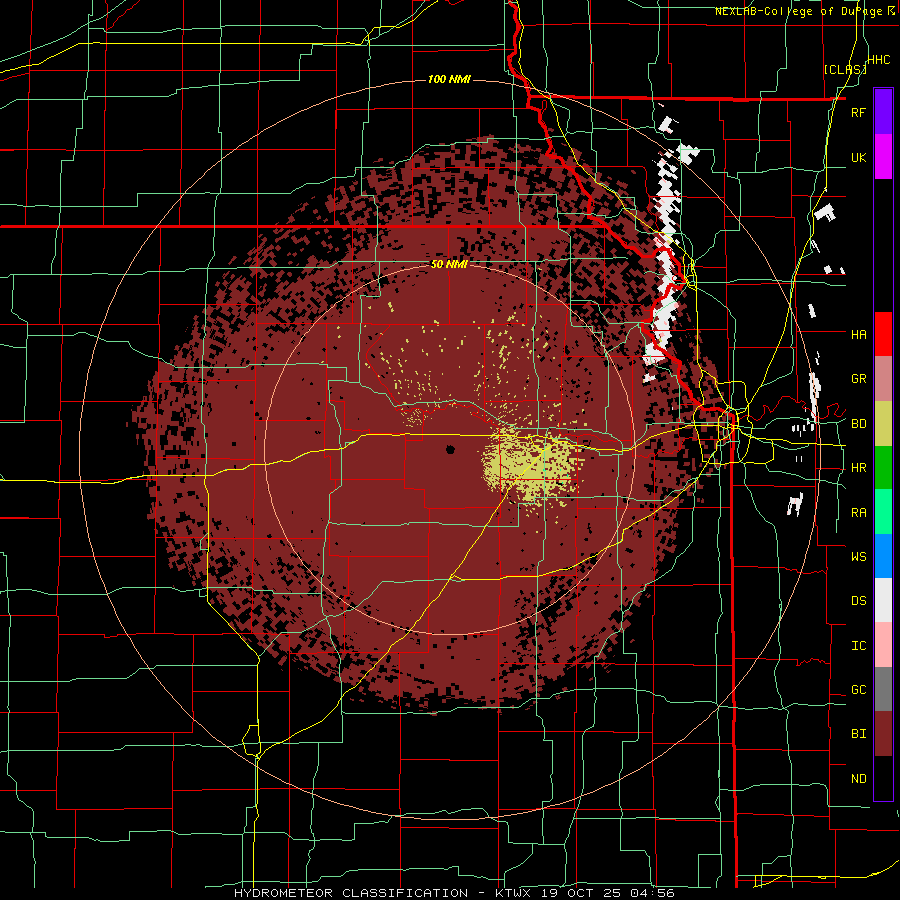900x900 pixels.
Task: Click the BI legend label
Action: point(858,734)
